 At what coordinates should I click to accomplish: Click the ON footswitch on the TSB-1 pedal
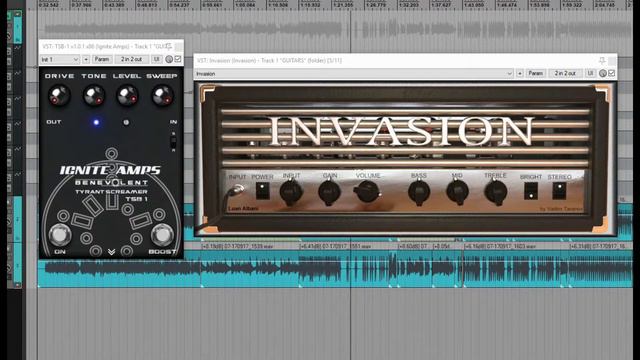click(60, 235)
